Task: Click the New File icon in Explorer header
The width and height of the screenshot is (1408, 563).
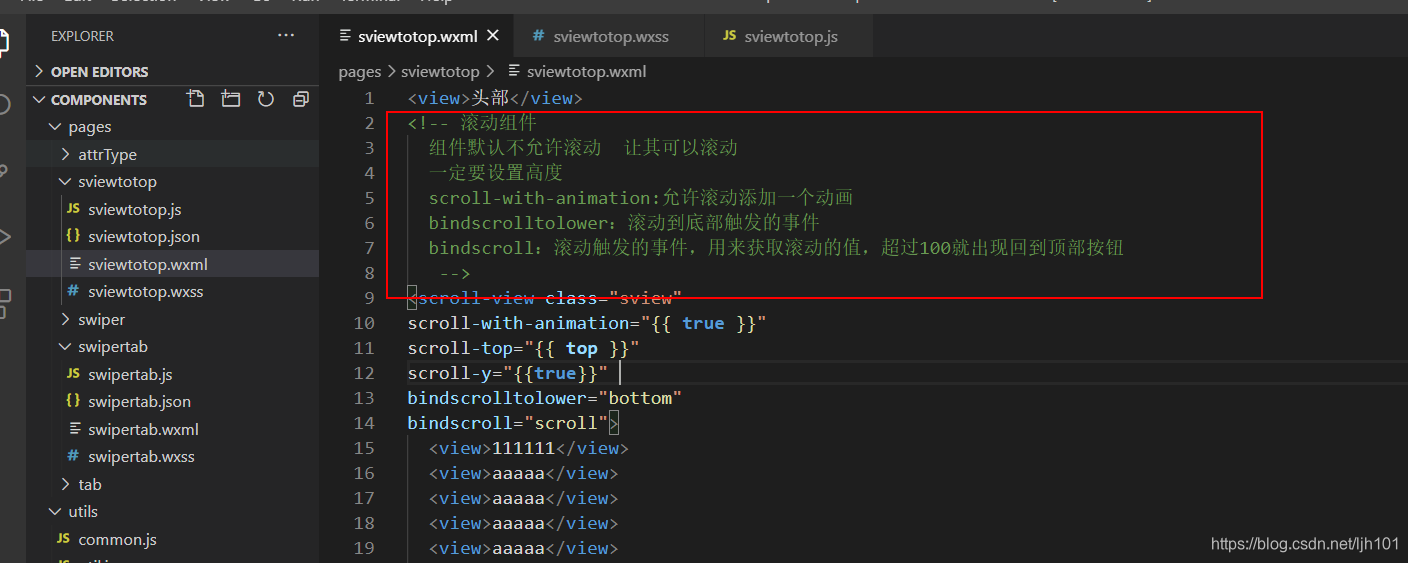Action: click(196, 99)
